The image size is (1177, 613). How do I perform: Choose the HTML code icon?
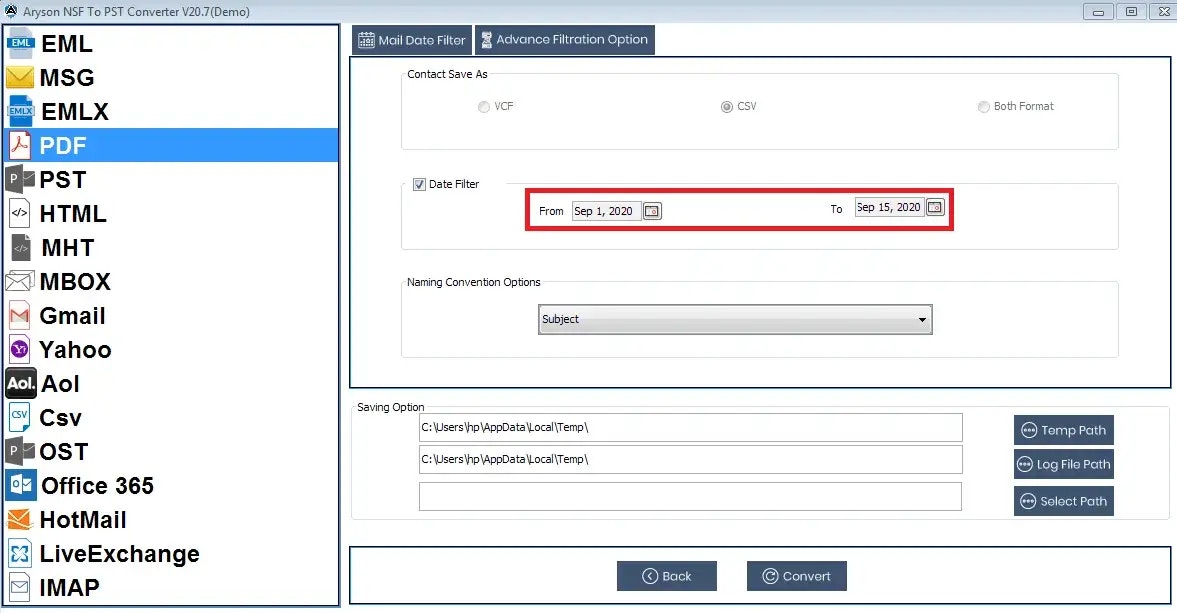[20, 213]
